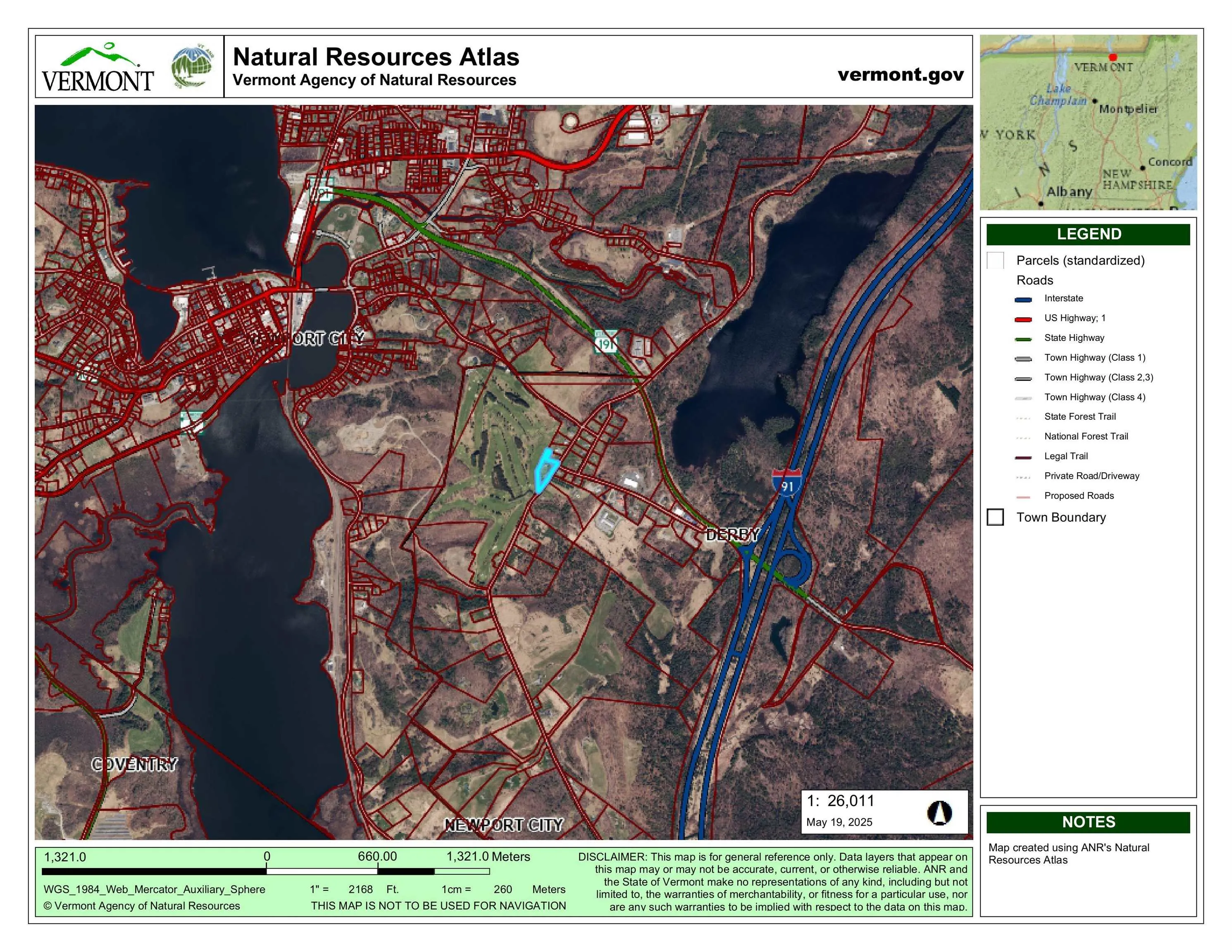The height and width of the screenshot is (952, 1232).
Task: Click the vermont.gov link text
Action: pos(900,74)
